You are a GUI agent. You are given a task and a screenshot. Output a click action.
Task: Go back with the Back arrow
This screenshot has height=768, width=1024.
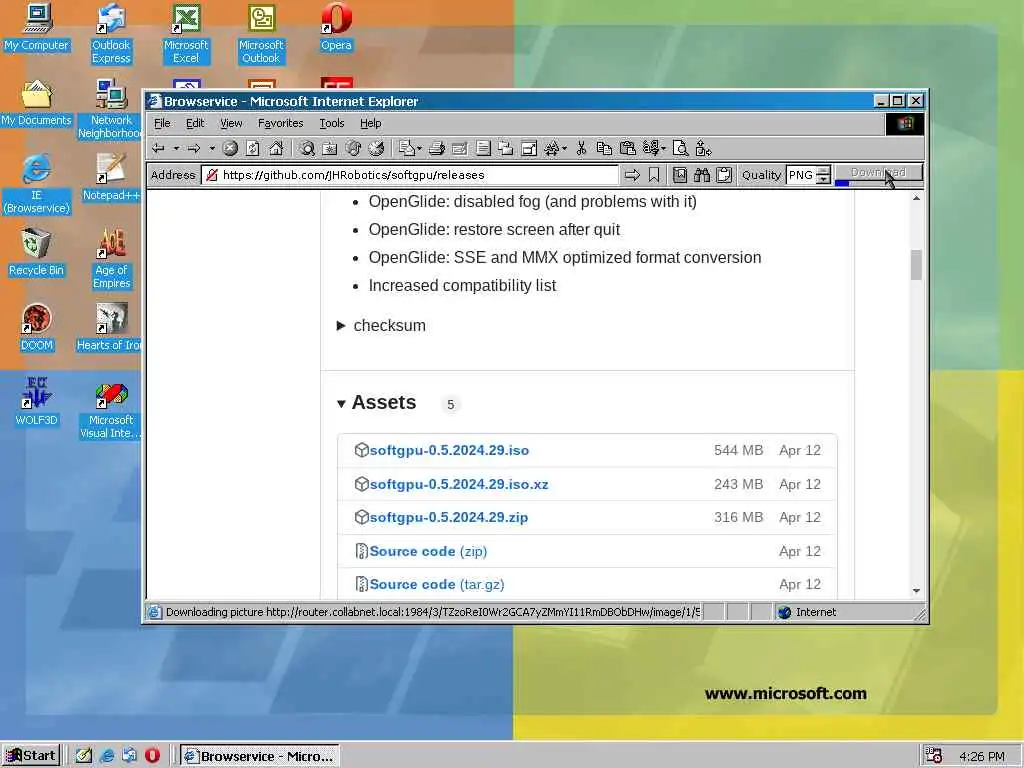click(x=158, y=149)
